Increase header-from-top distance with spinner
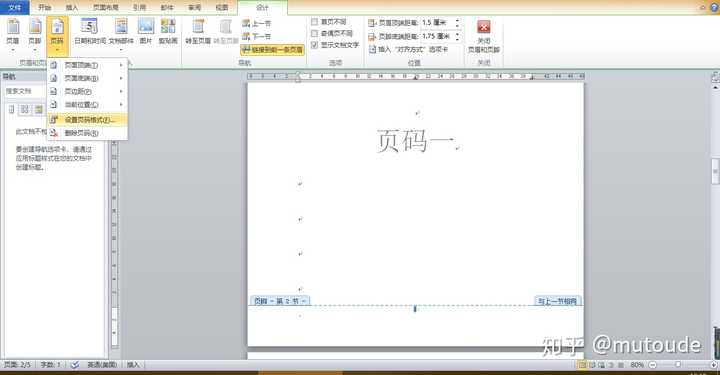The width and height of the screenshot is (720, 375). point(457,20)
